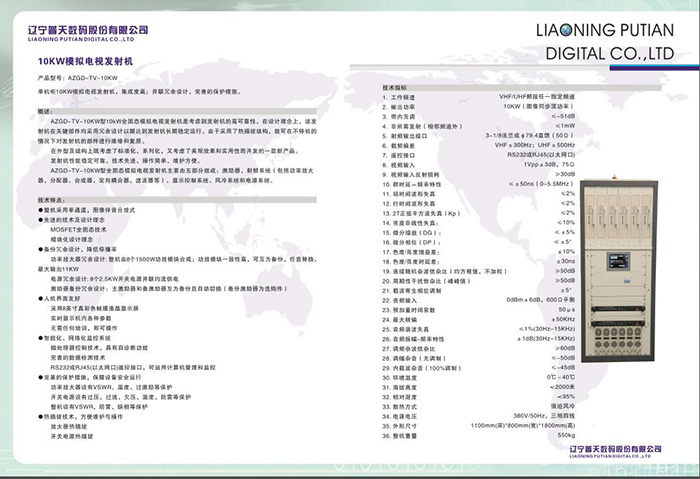Click the touchscreen display on the cabinet photo
The image size is (700, 479).
619,261
